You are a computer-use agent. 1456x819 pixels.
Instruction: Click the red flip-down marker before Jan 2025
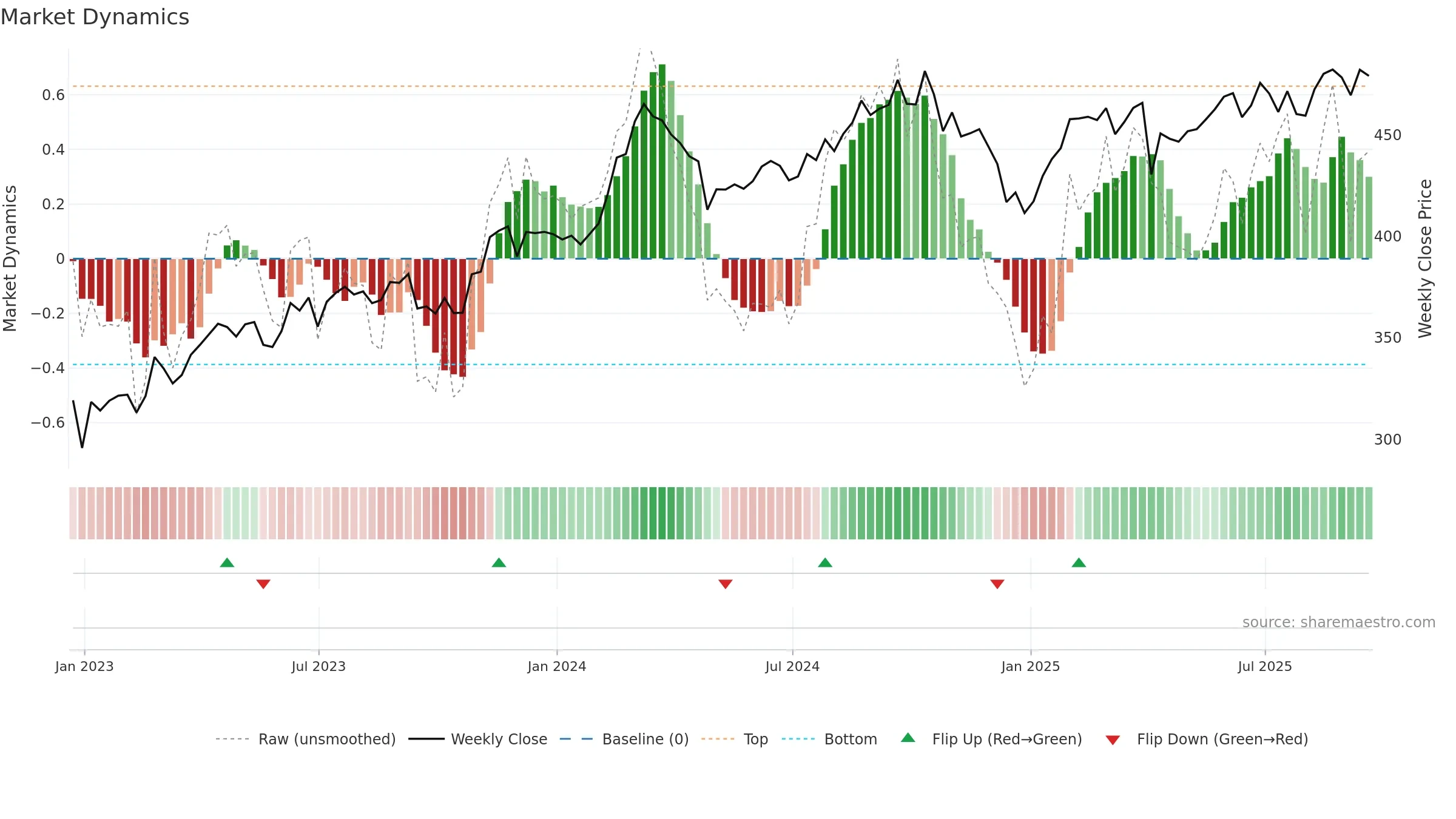click(x=997, y=584)
